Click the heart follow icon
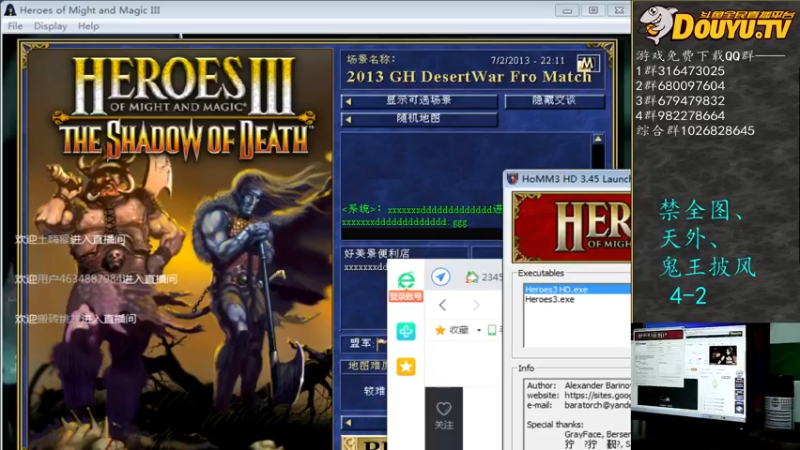Screen dimensions: 800x450 444,409
